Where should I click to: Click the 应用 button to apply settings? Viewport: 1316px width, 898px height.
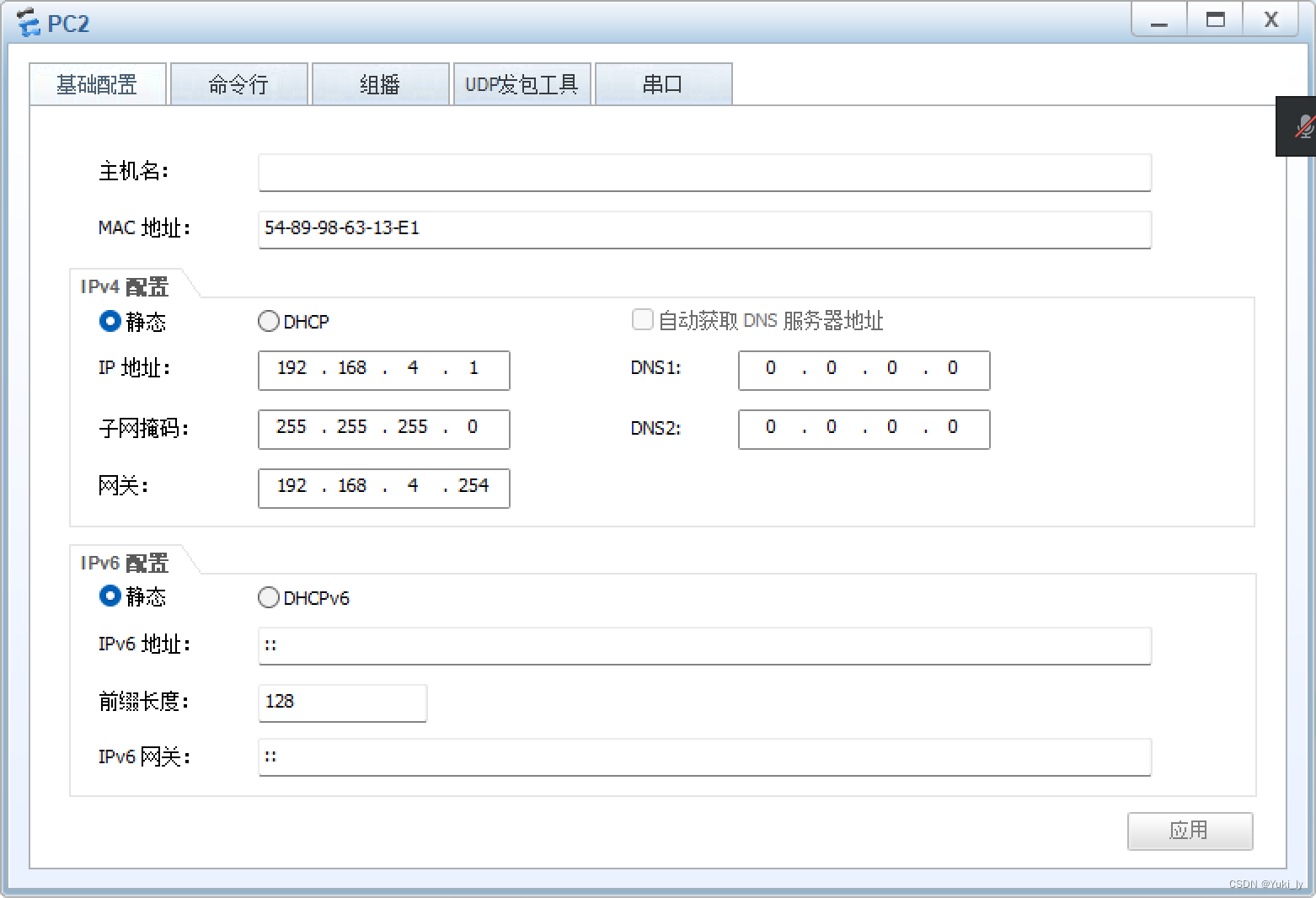pyautogui.click(x=1190, y=831)
